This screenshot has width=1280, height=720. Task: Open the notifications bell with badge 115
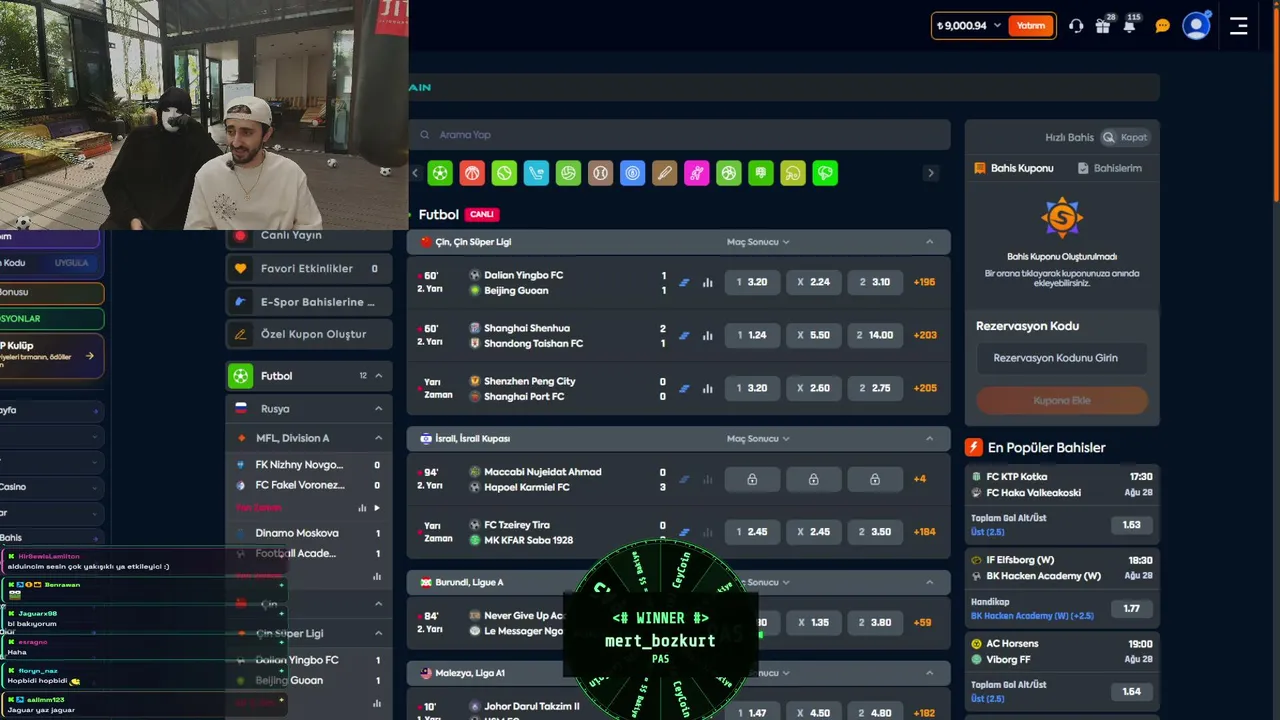click(1130, 26)
